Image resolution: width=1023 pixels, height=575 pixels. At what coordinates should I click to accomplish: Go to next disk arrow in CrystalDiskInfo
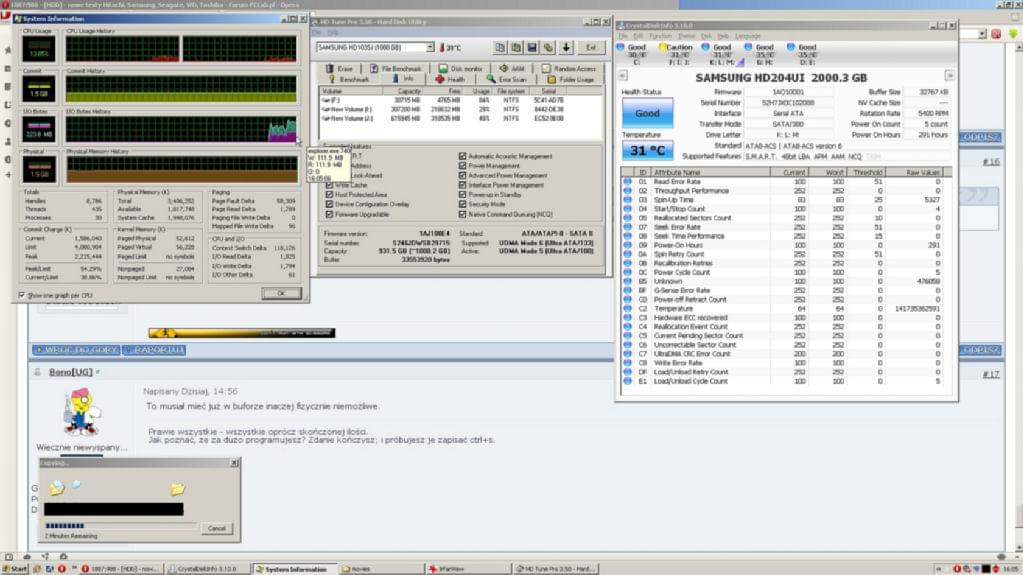click(x=950, y=77)
